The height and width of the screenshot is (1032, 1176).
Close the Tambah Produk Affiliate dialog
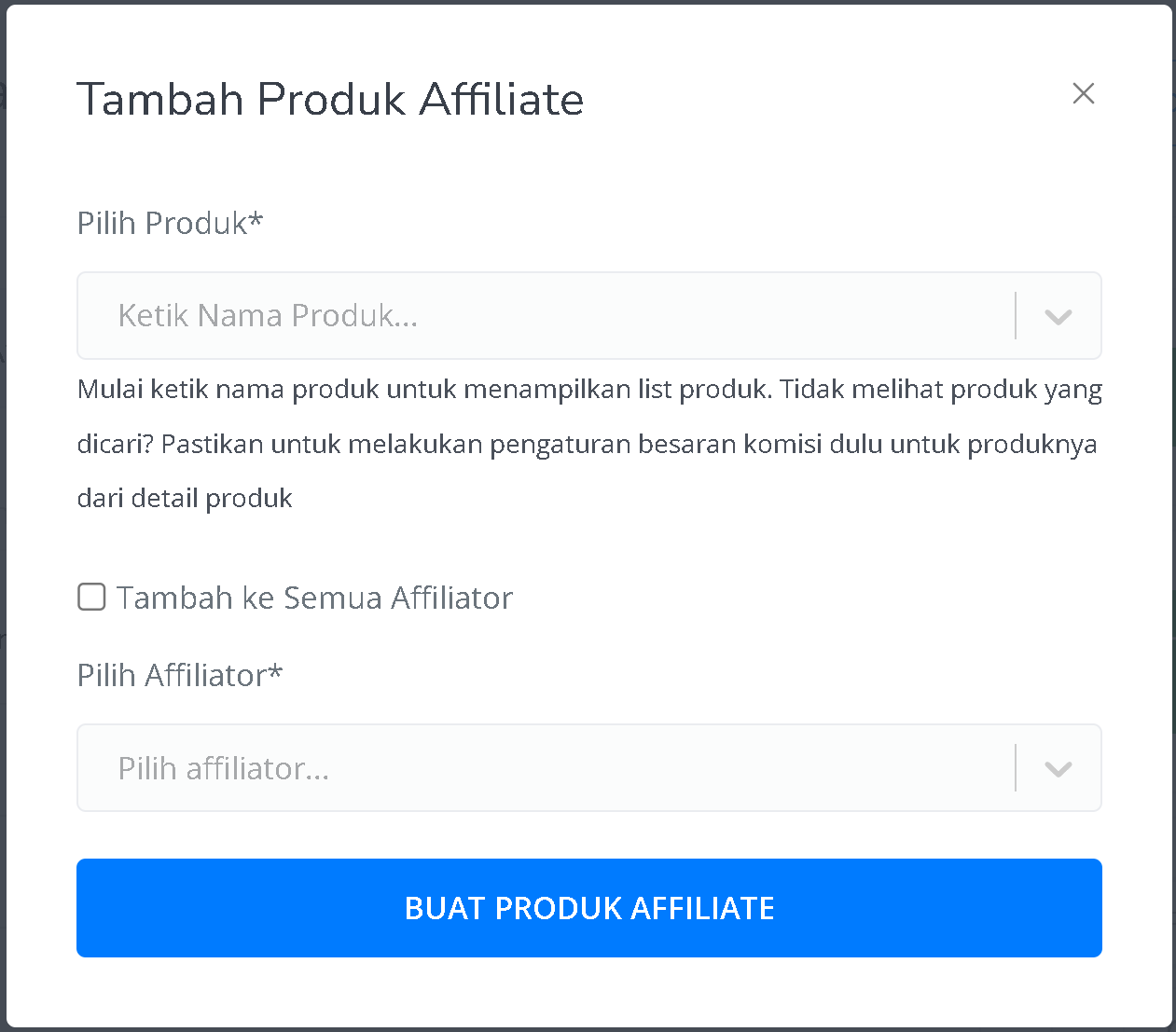click(x=1083, y=93)
